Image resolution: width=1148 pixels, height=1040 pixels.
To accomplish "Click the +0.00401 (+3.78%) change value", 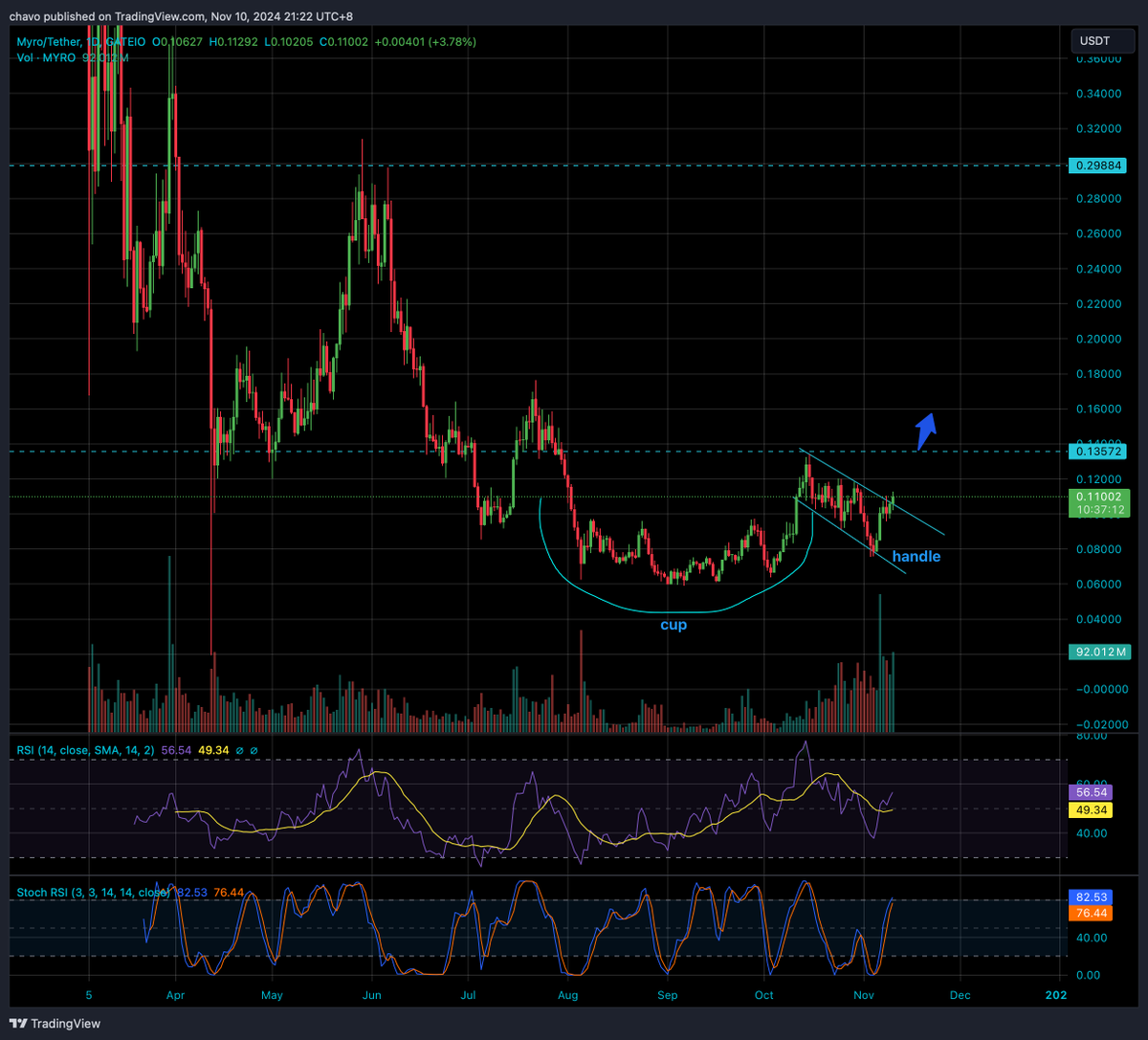I will pyautogui.click(x=426, y=42).
